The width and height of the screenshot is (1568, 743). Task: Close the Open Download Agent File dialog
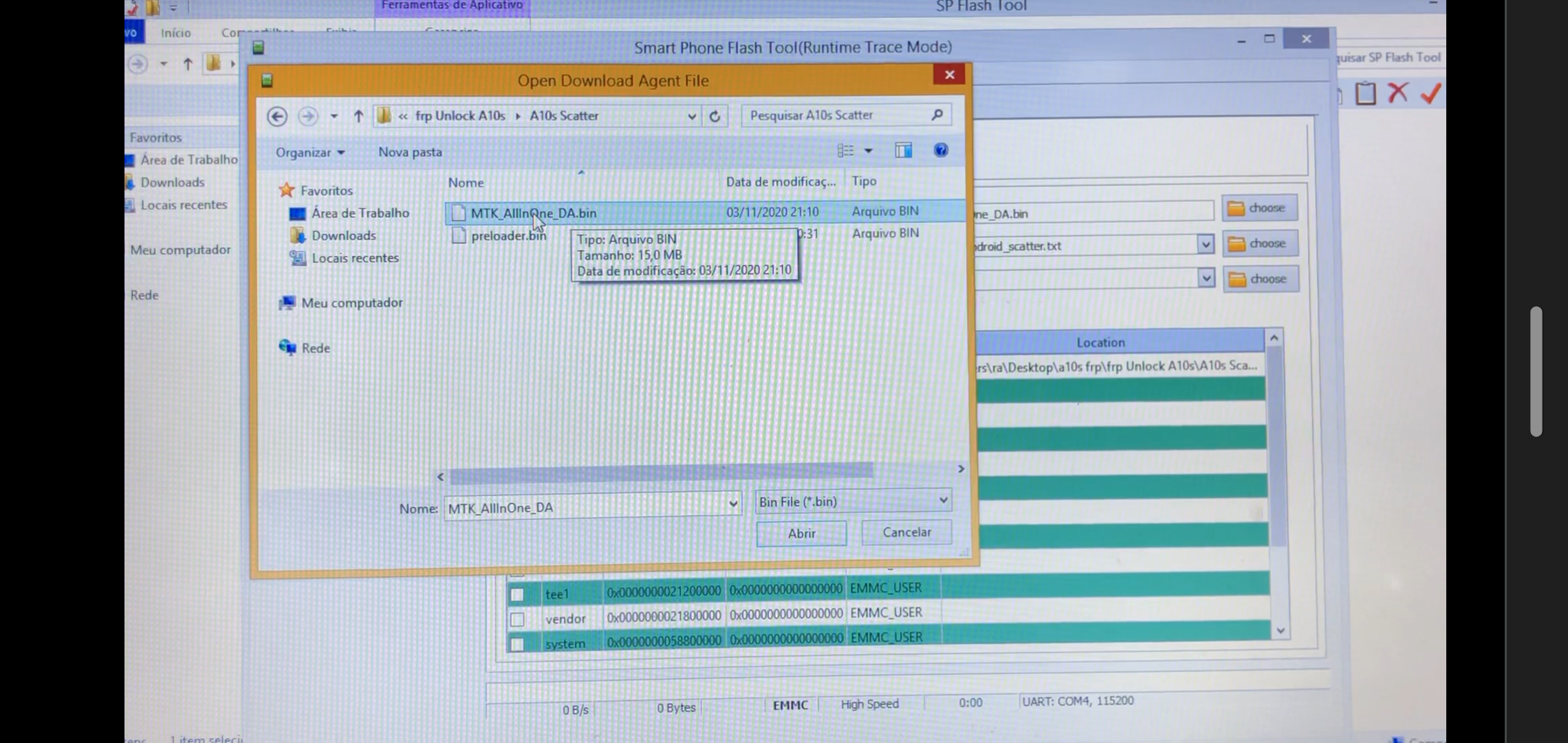[x=949, y=74]
